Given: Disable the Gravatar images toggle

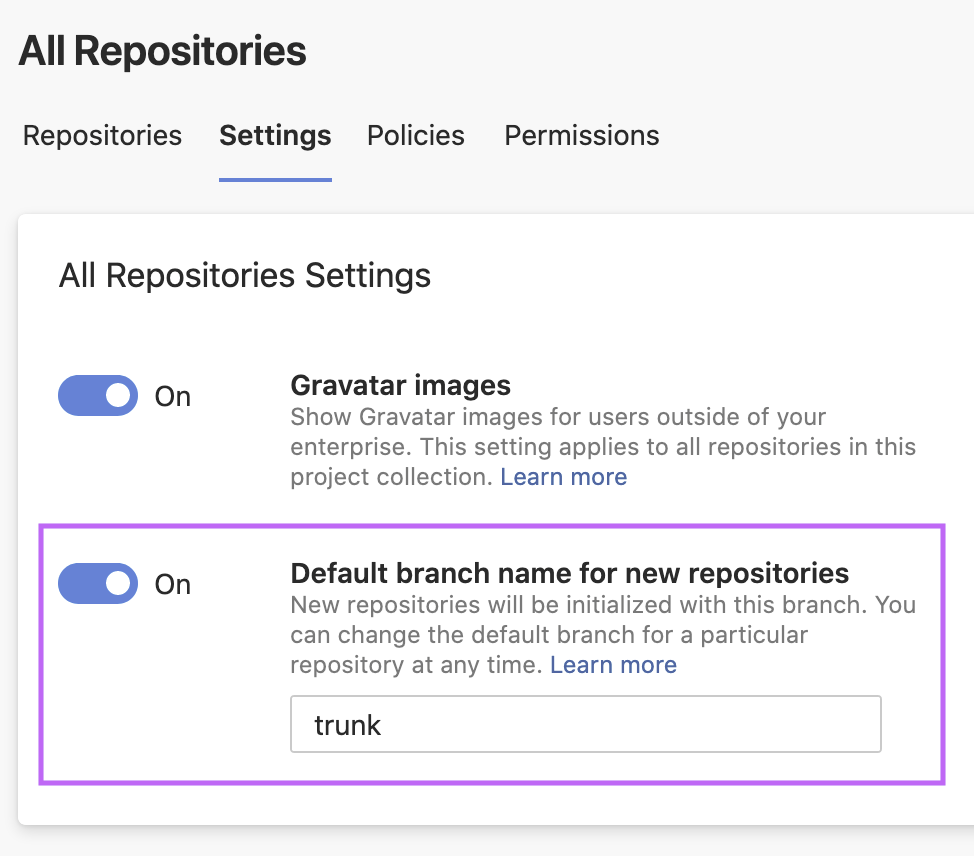Looking at the screenshot, I should (98, 396).
